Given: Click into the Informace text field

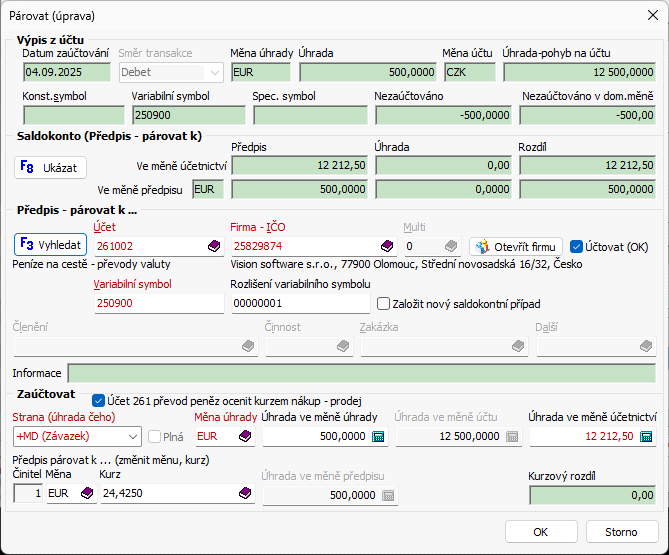Looking at the screenshot, I should coord(361,373).
